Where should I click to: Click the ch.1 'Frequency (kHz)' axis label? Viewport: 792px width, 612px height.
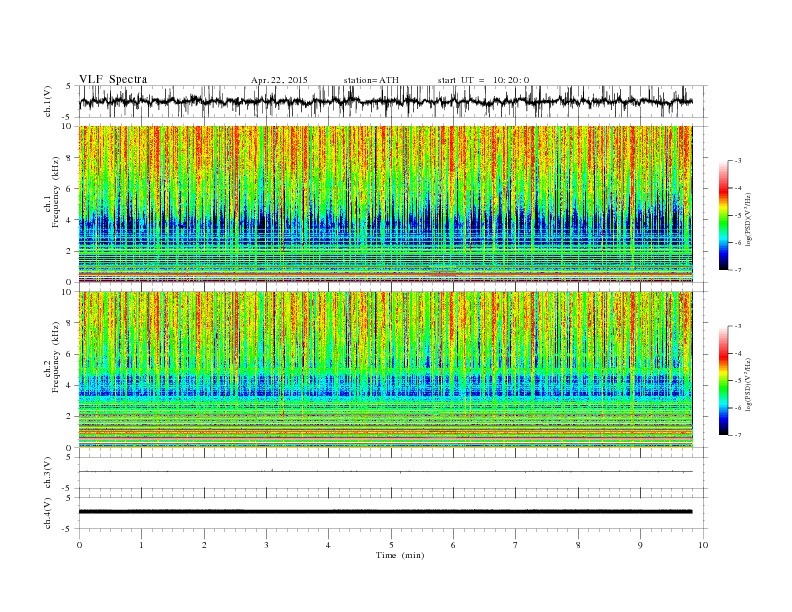coord(56,192)
